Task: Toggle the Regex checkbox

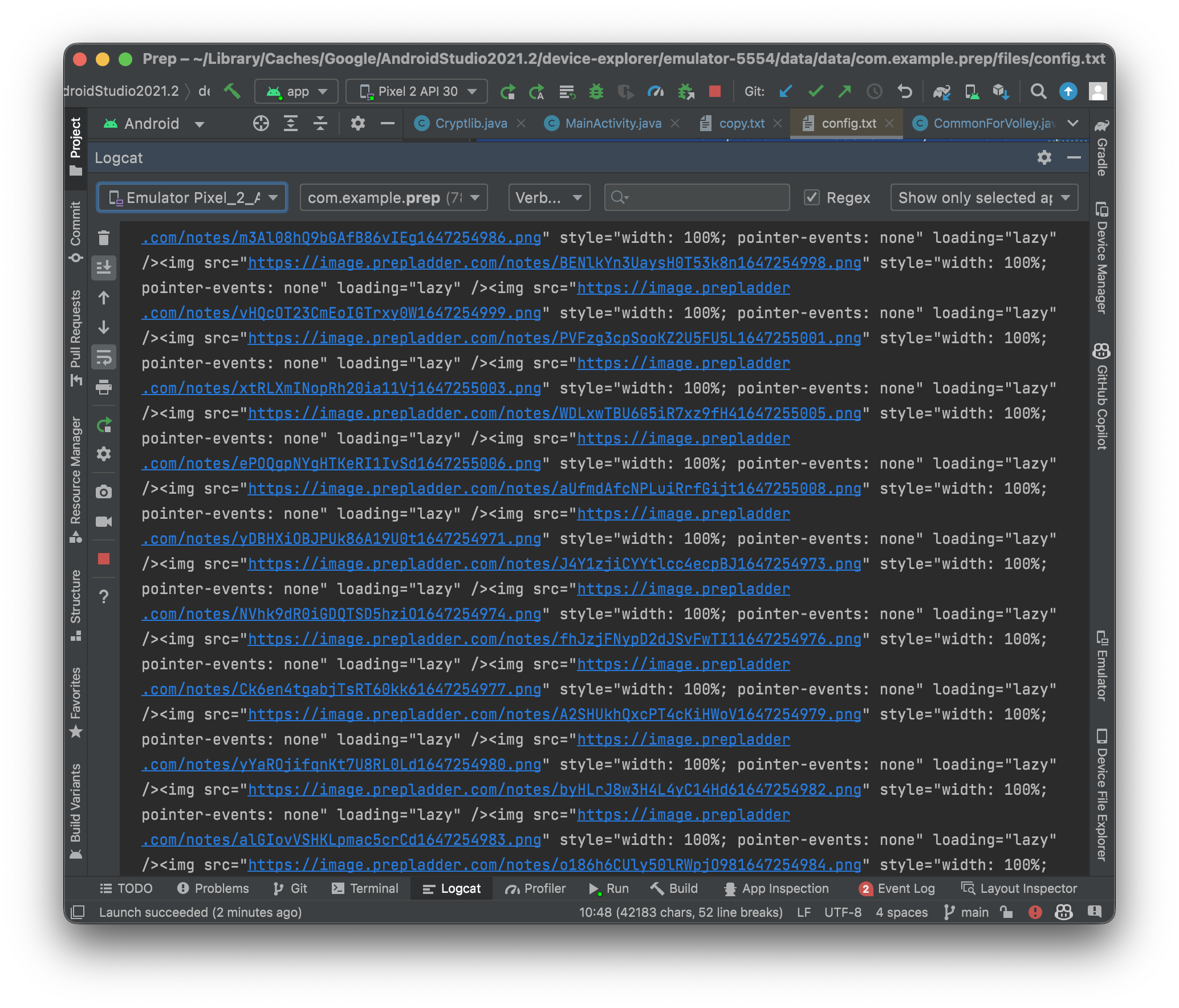Action: coord(812,197)
